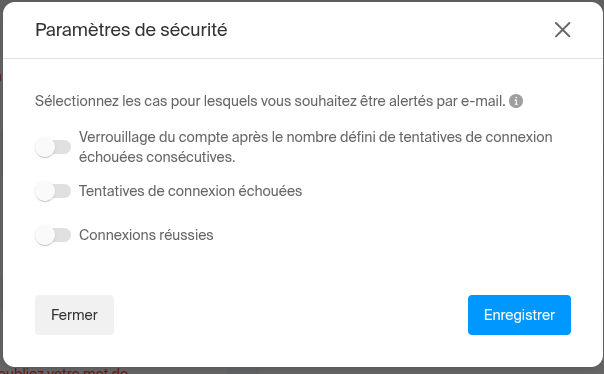Turn on the Connexions réussies switch
The height and width of the screenshot is (374, 604).
pos(53,235)
